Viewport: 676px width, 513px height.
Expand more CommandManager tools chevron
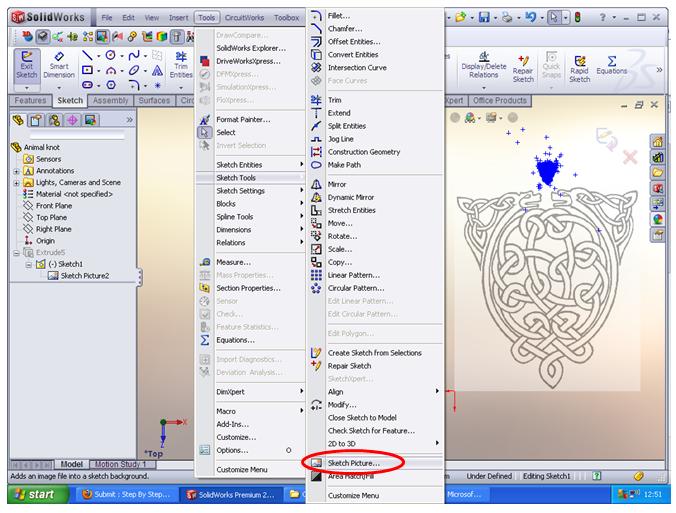pyautogui.click(x=659, y=69)
